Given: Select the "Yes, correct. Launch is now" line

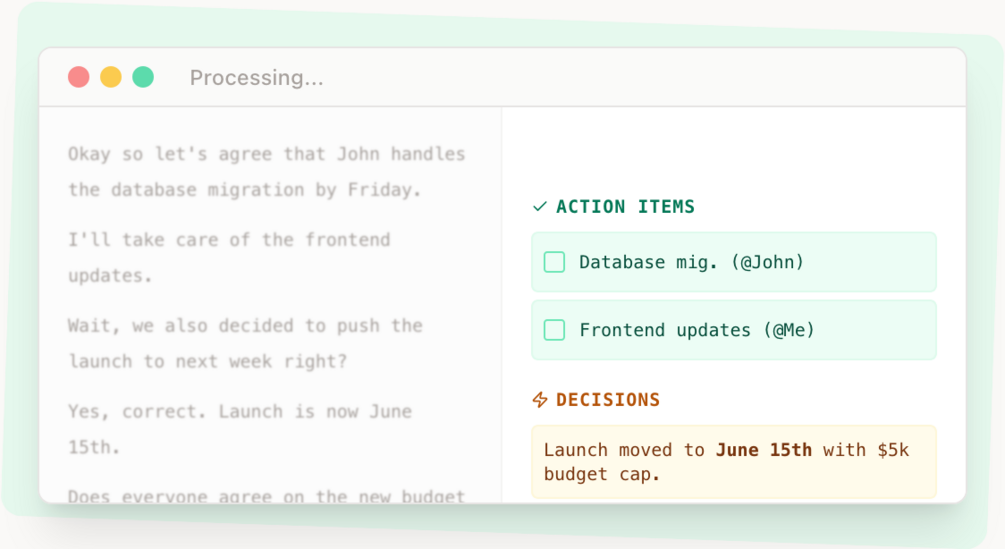Looking at the screenshot, I should coord(240,412).
